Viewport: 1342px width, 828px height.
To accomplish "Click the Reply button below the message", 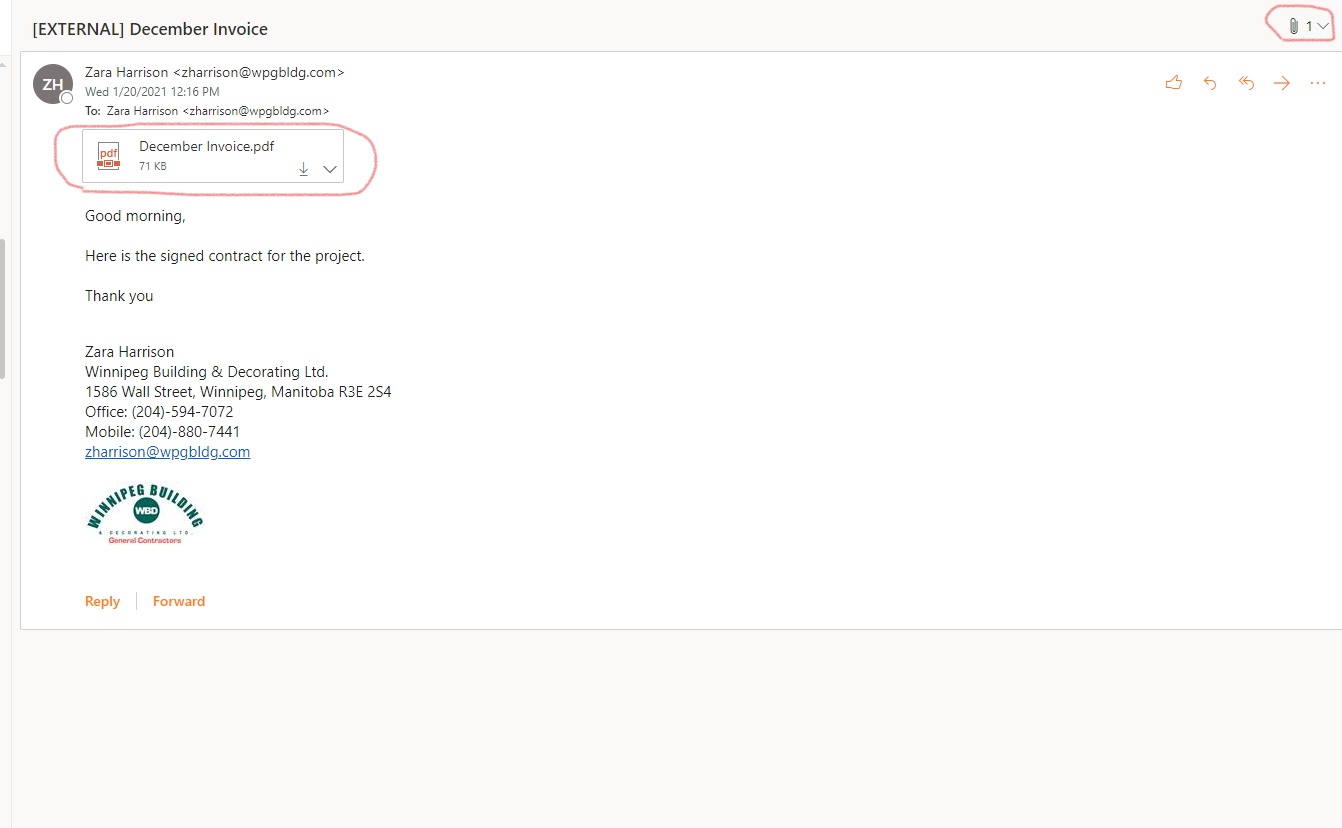I will coord(102,601).
